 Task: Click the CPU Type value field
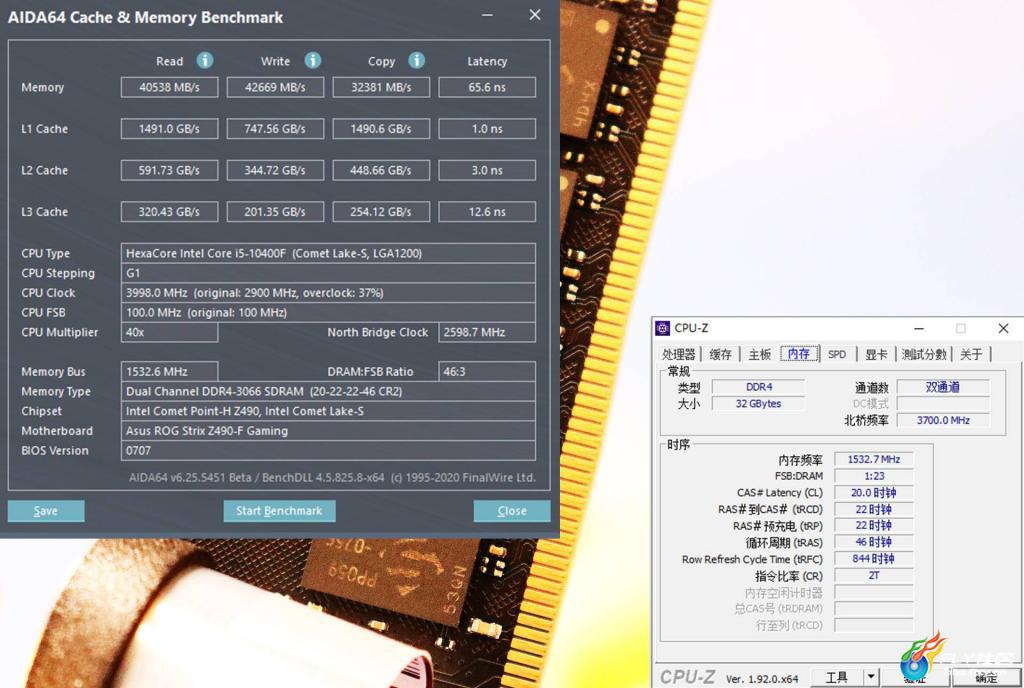328,253
